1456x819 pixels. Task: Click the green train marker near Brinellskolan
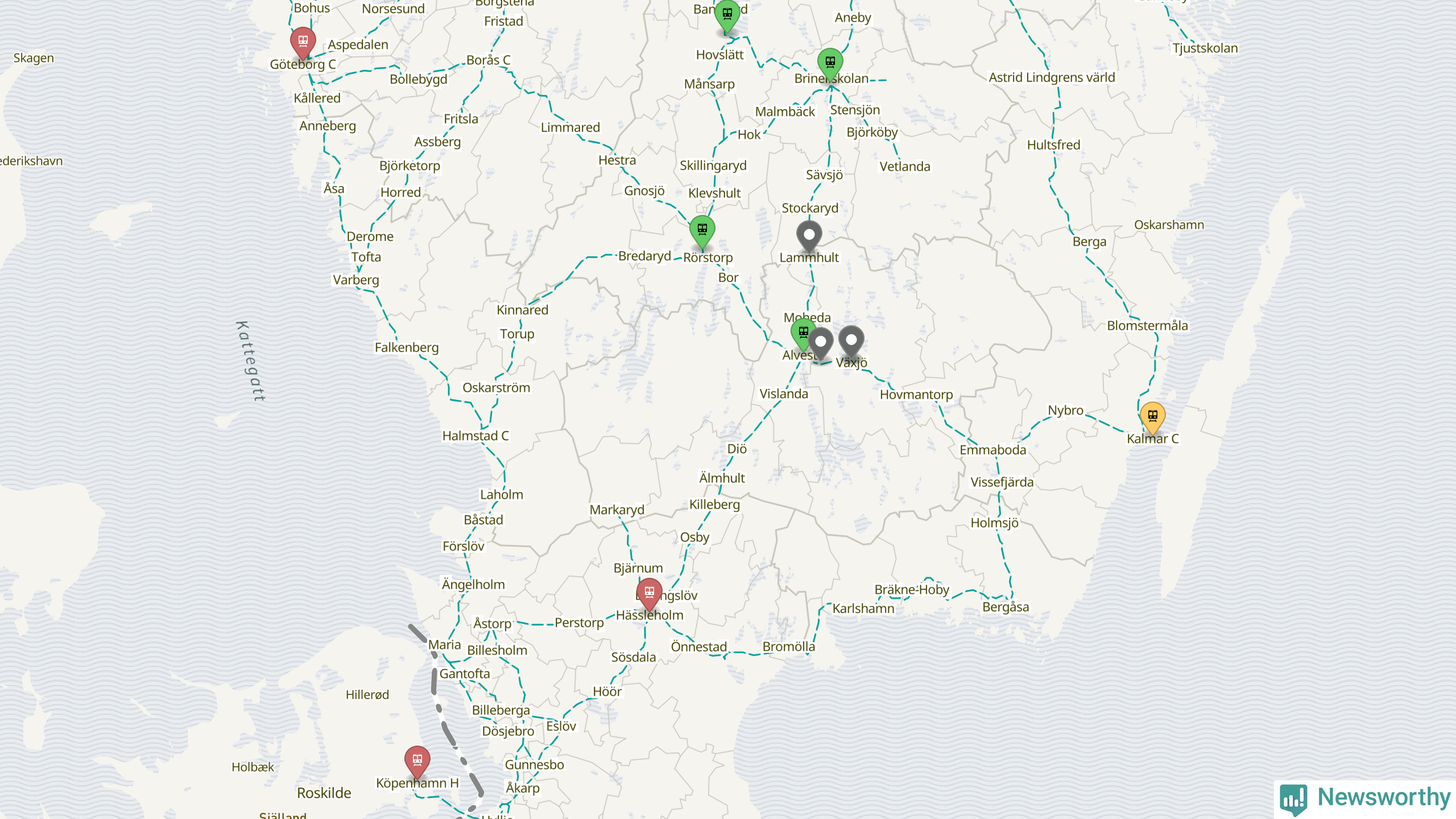tap(830, 63)
